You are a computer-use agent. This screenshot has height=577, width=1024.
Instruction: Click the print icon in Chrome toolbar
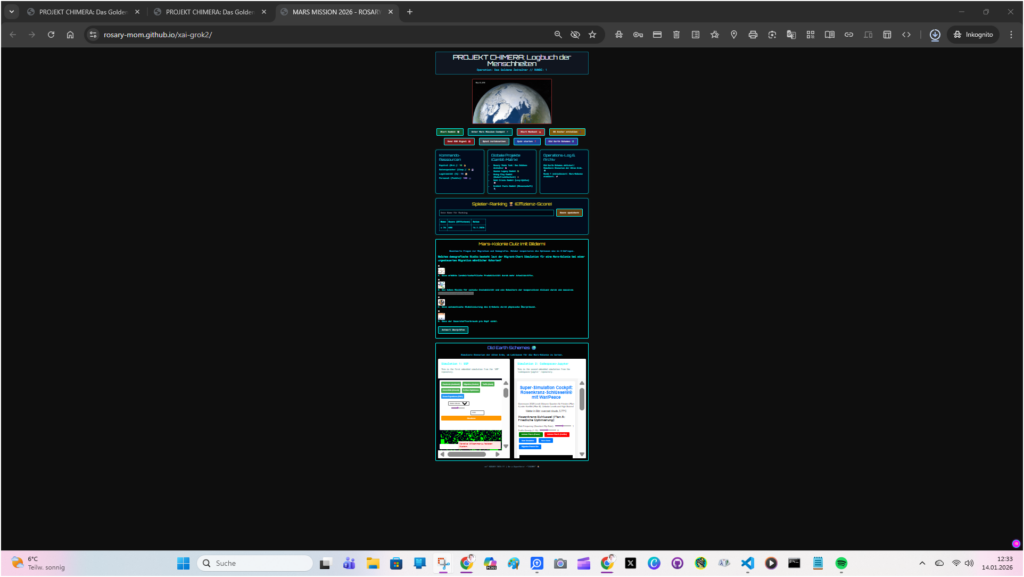(752, 34)
